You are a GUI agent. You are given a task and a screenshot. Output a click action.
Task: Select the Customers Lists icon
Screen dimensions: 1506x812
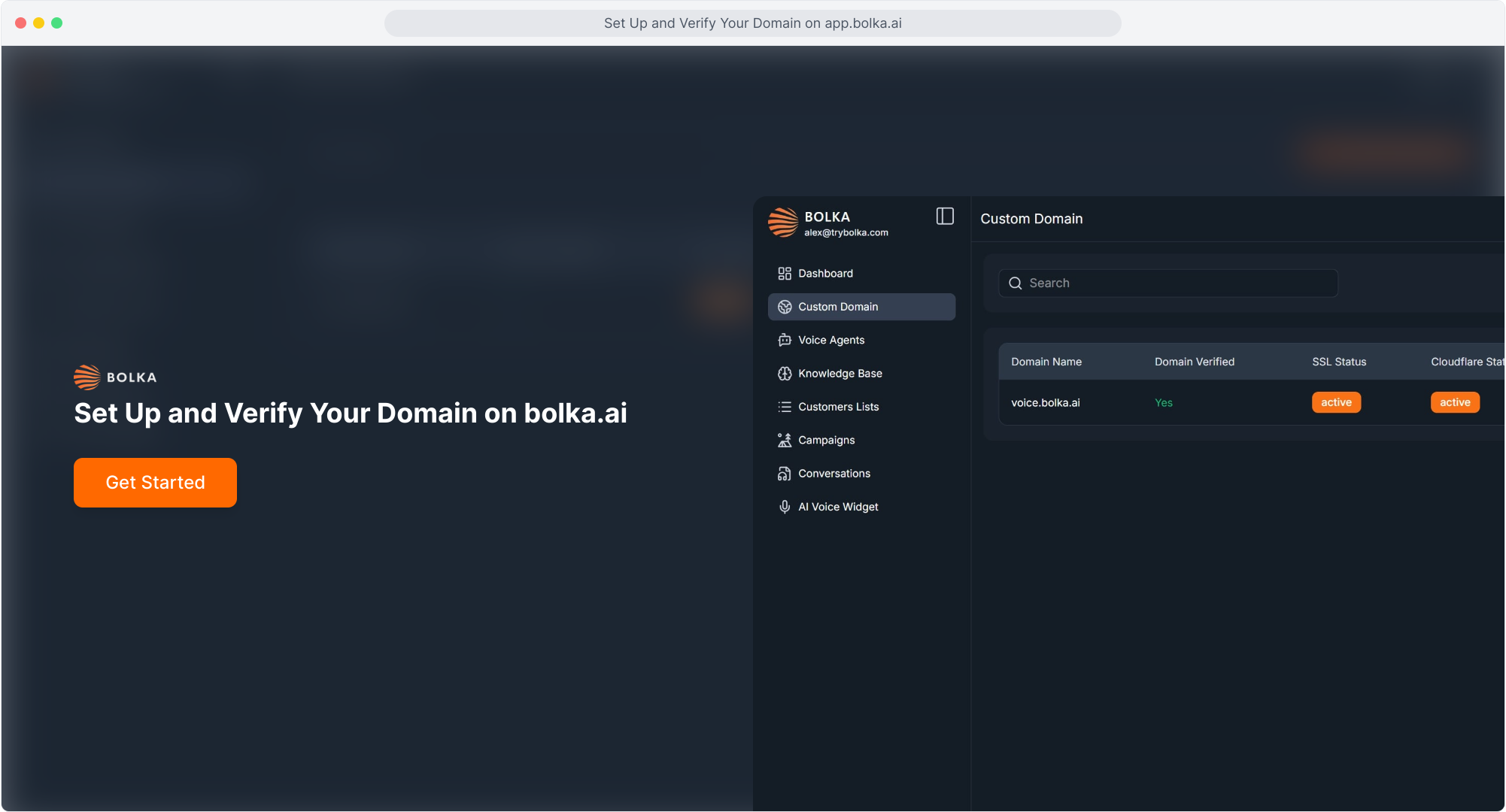[x=785, y=406]
